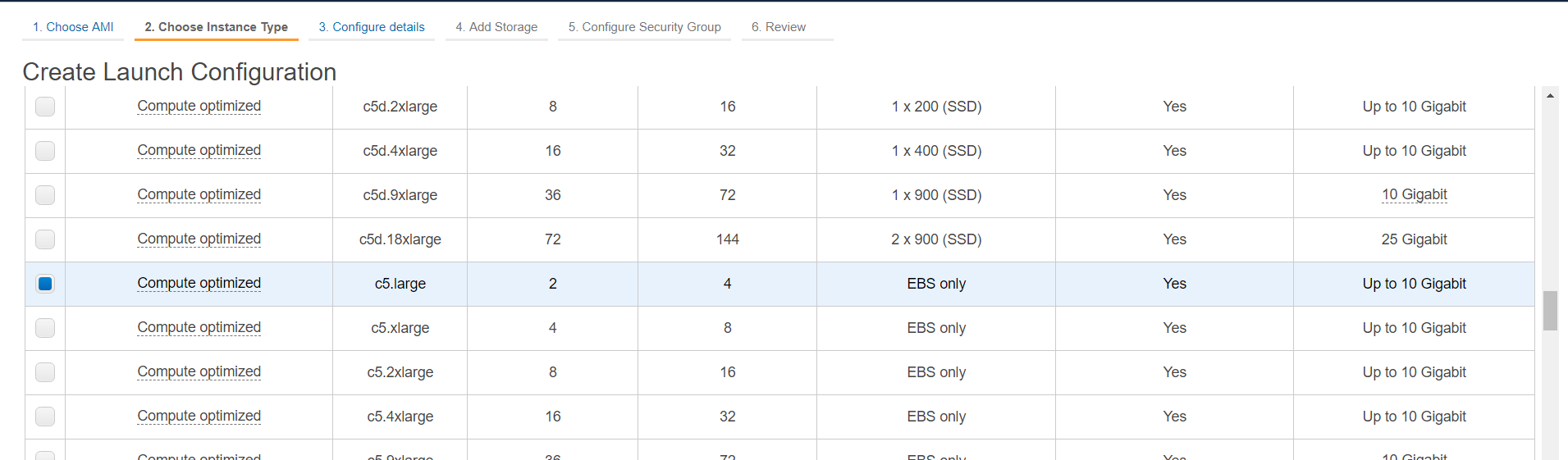Uncheck the selected c5.large checkbox

[45, 284]
